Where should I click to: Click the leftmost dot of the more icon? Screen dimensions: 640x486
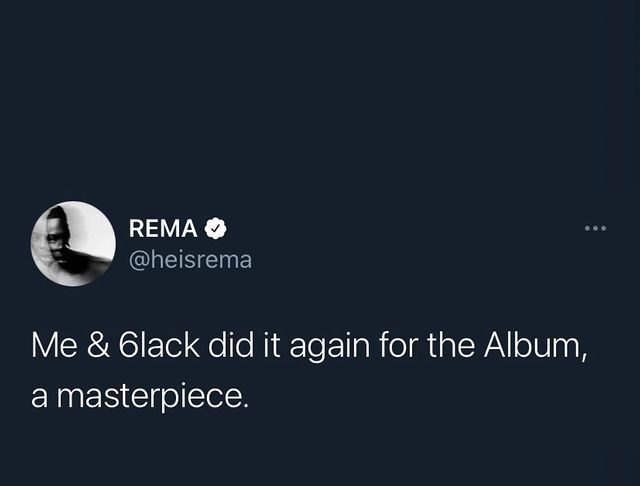click(x=587, y=230)
